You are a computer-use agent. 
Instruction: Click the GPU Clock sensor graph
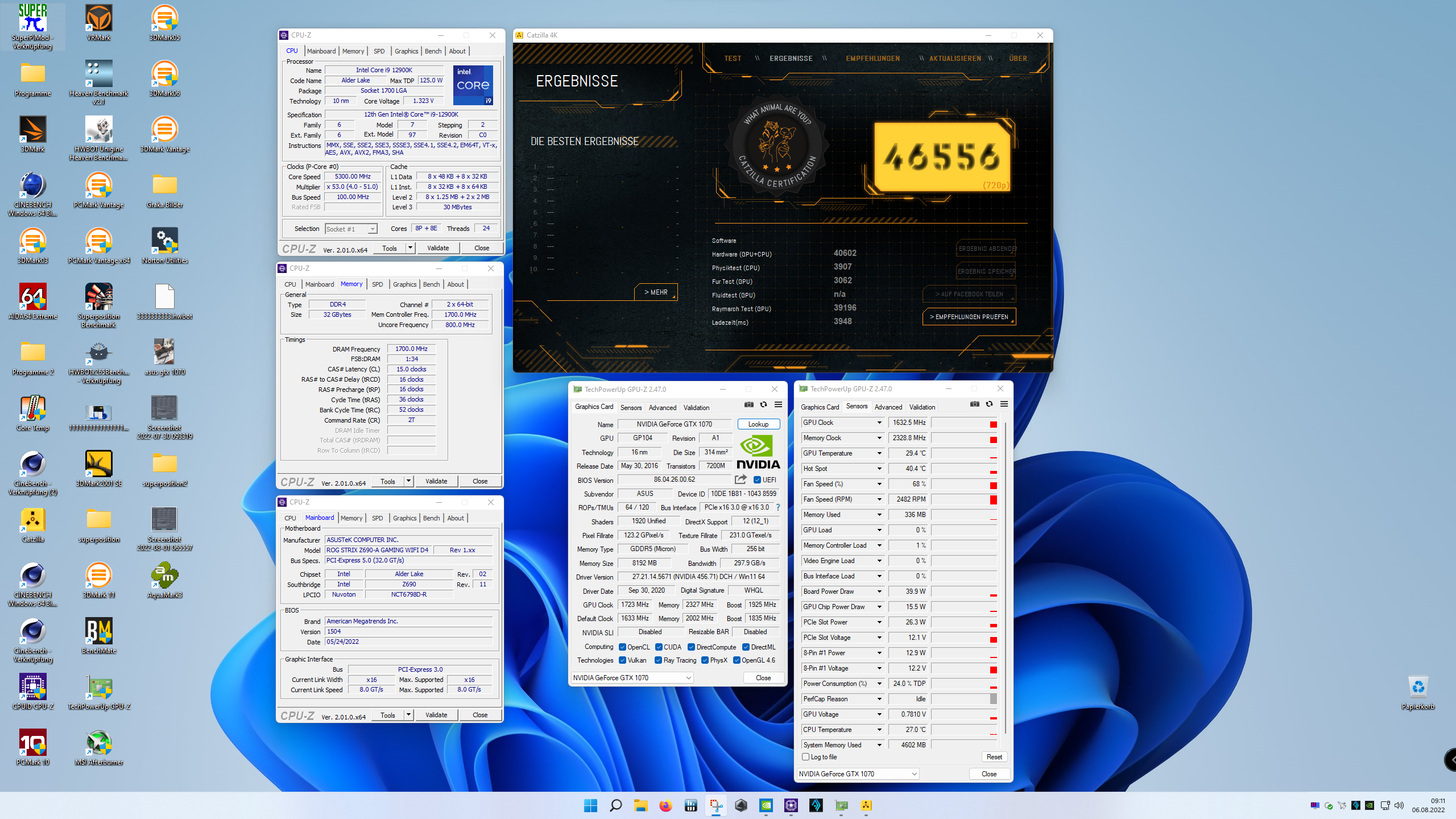coord(964,423)
